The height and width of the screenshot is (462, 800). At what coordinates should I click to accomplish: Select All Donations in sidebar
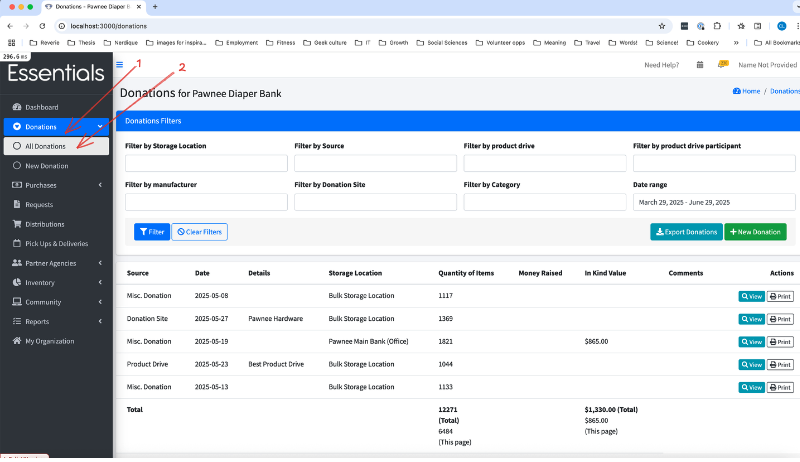[x=56, y=146]
